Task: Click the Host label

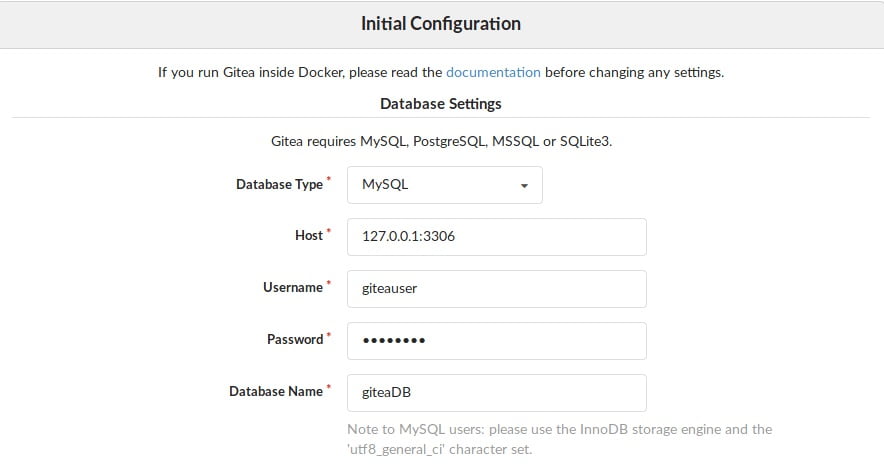Action: [x=309, y=235]
